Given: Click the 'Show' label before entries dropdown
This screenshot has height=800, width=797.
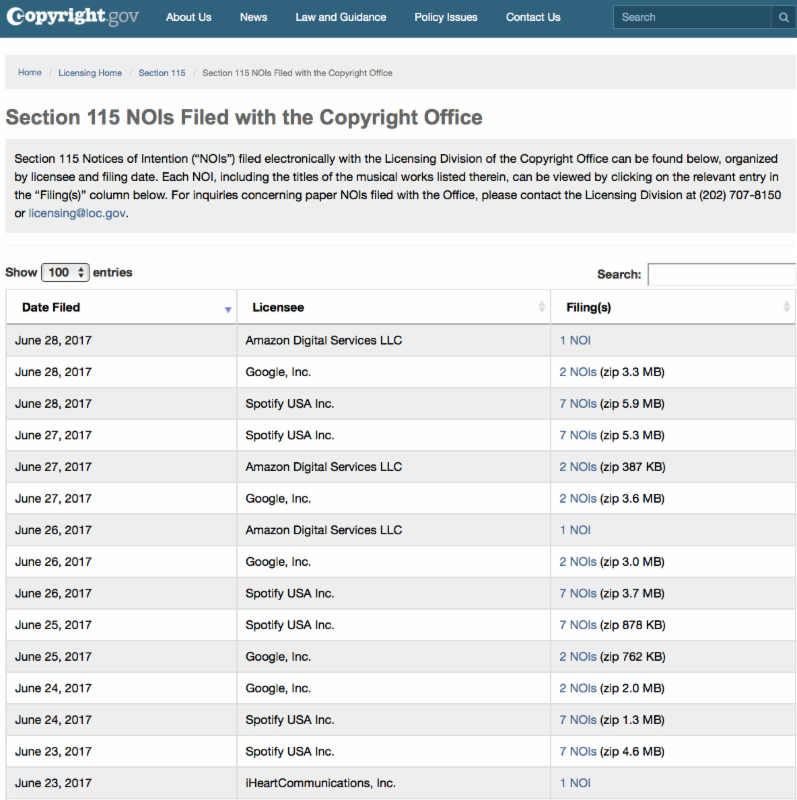Looking at the screenshot, I should (21, 272).
